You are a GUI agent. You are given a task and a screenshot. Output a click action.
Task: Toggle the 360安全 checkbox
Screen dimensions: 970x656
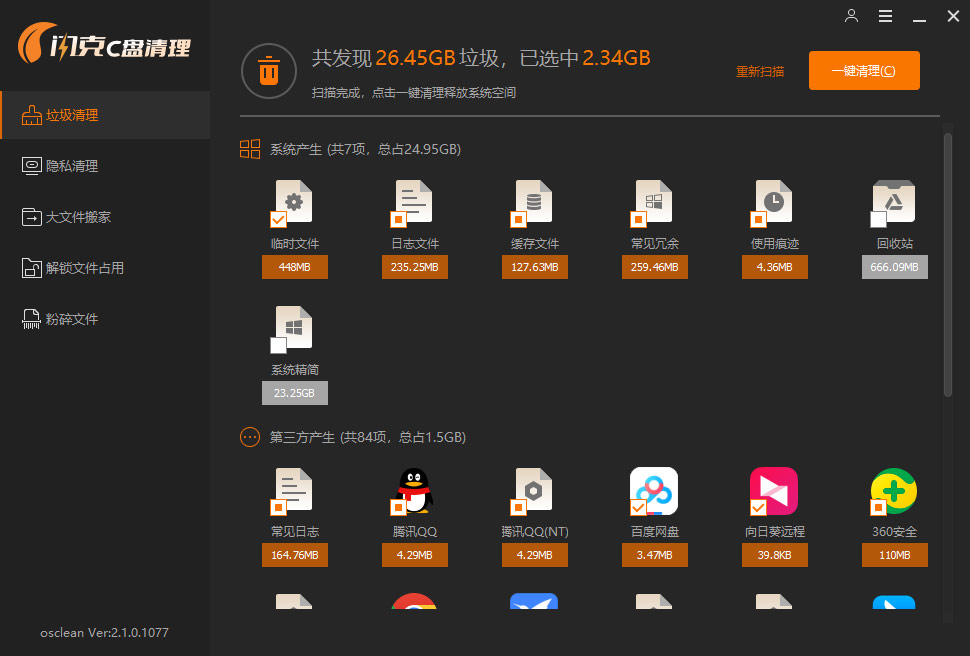pos(878,507)
